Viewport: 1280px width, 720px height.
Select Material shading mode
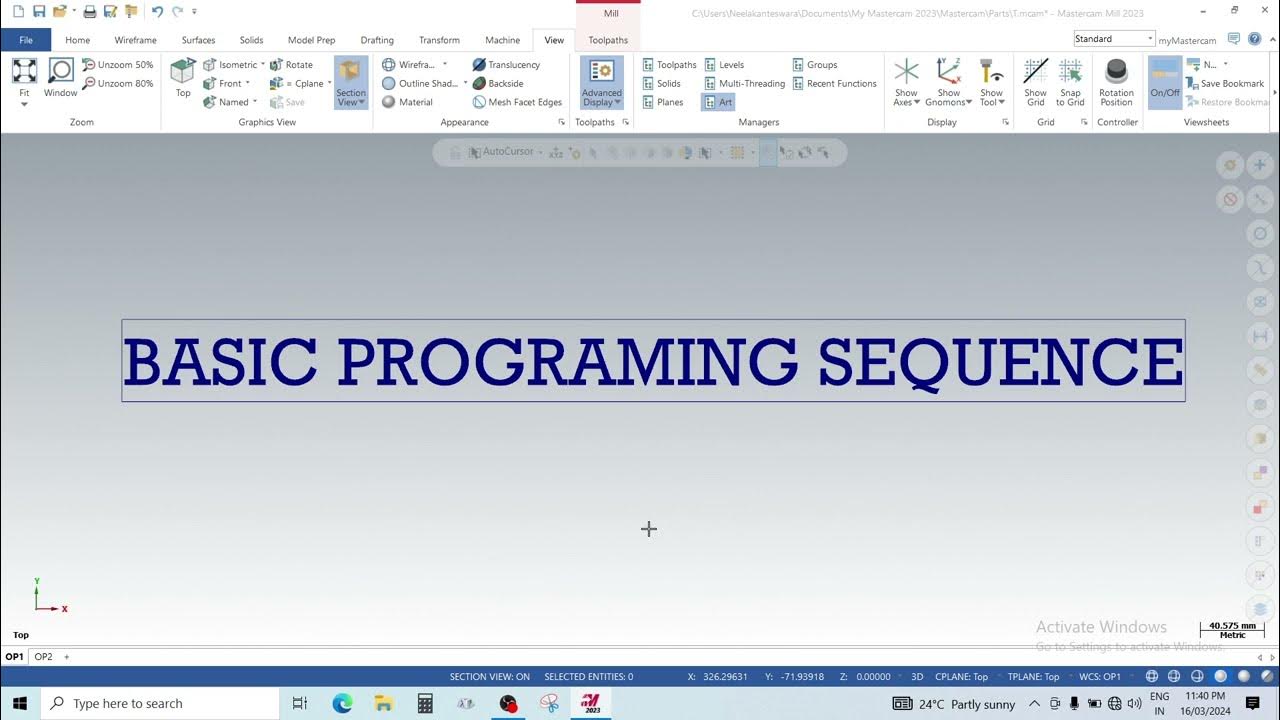tap(408, 102)
